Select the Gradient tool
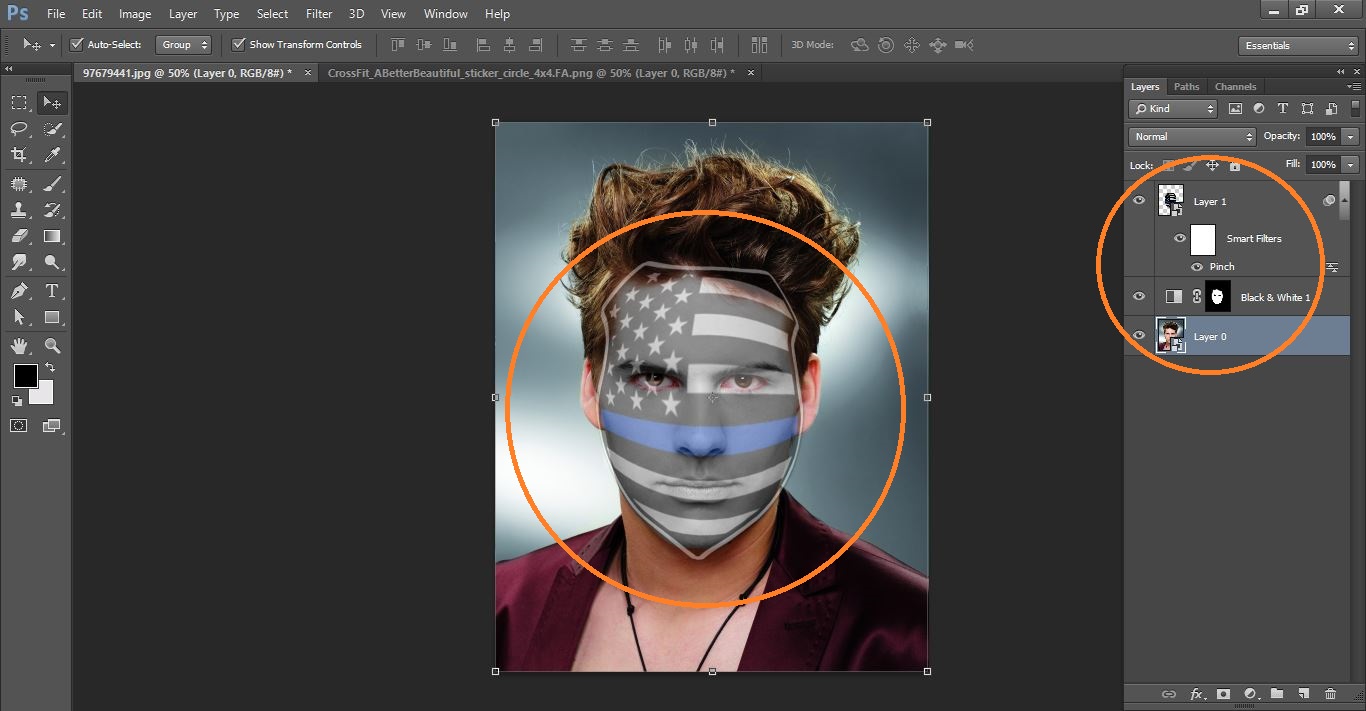The height and width of the screenshot is (711, 1366). pos(52,236)
